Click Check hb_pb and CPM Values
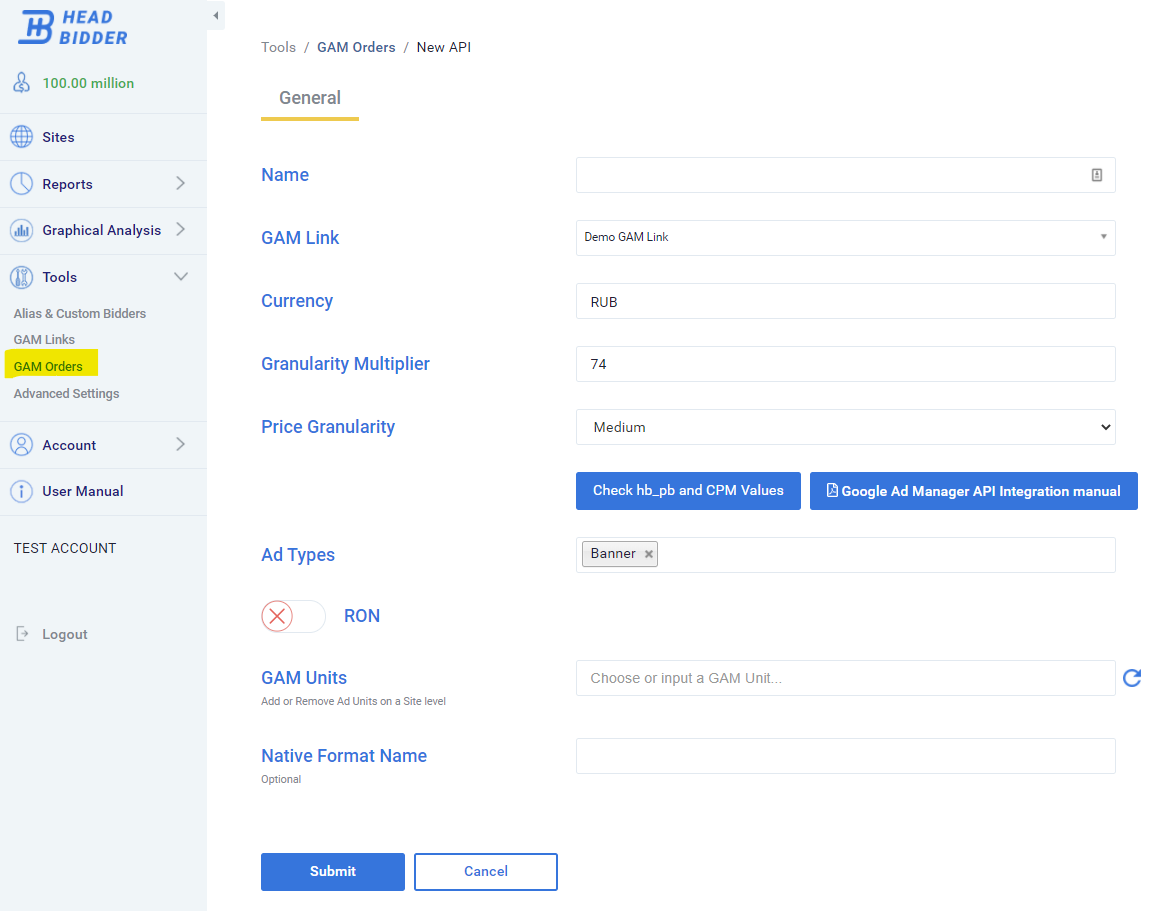 pos(688,491)
